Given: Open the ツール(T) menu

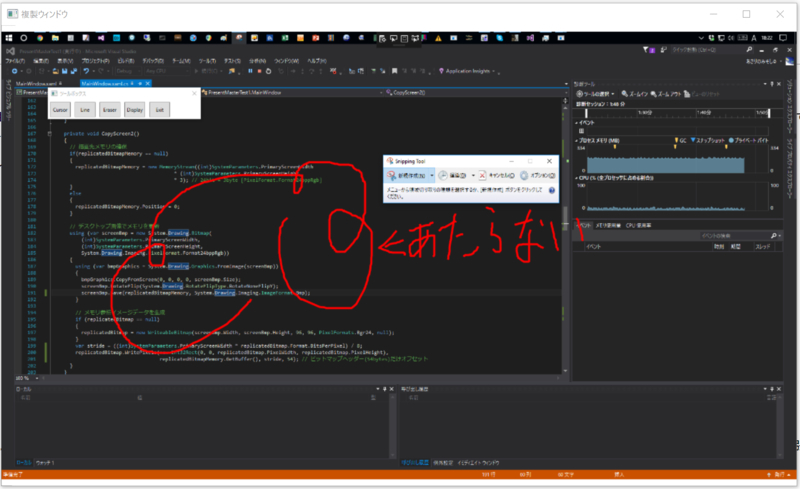Looking at the screenshot, I should tap(207, 61).
